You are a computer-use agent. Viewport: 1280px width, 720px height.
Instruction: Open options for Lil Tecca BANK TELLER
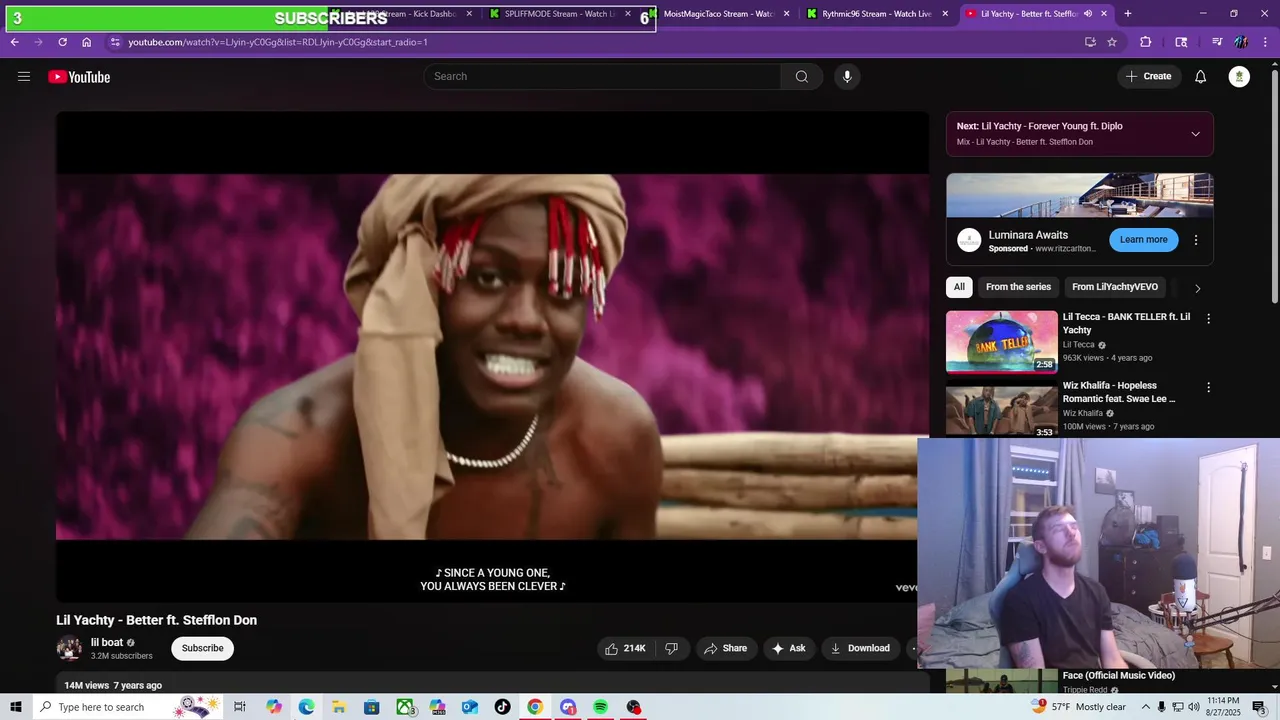tap(1208, 319)
